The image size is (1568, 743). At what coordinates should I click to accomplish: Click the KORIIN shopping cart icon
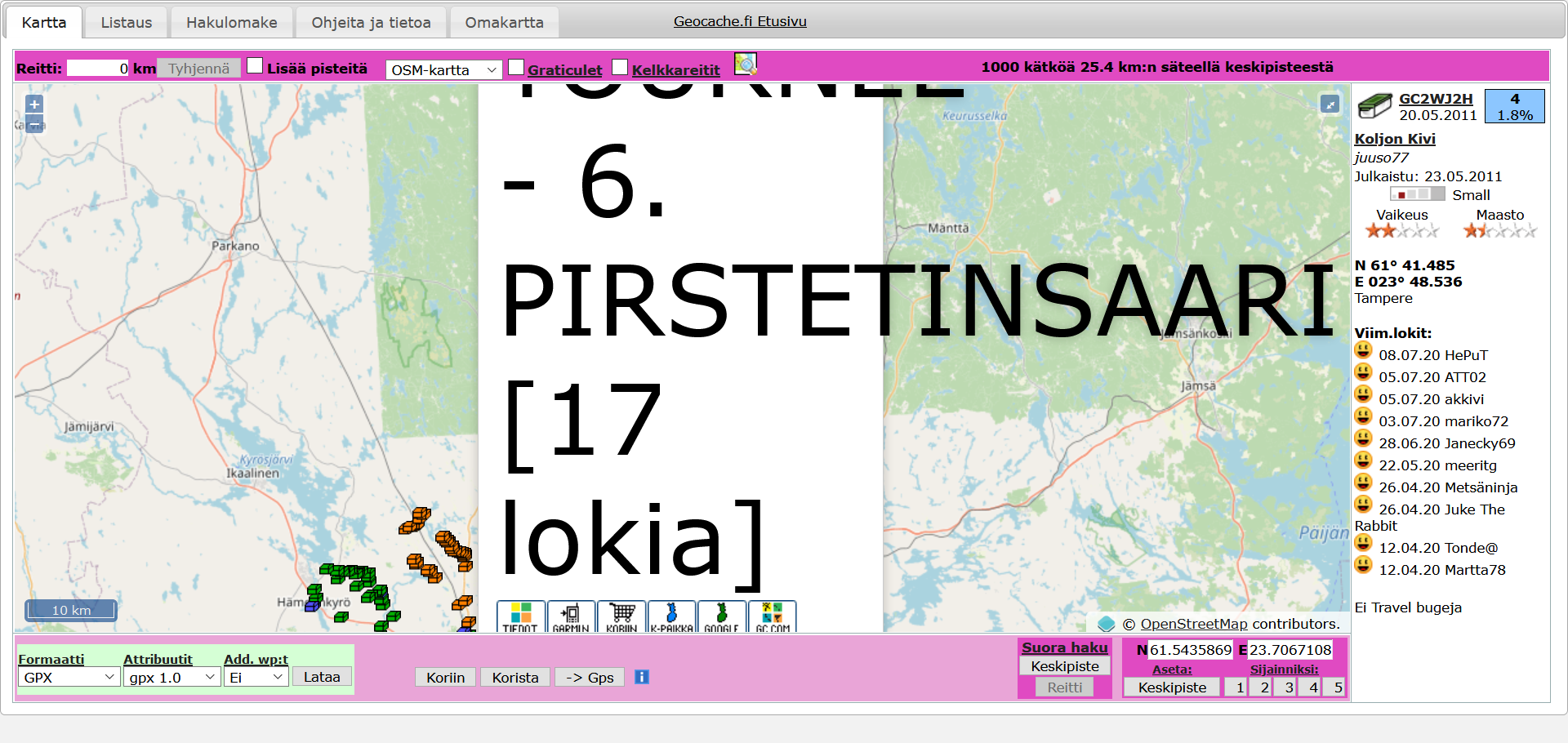click(x=622, y=616)
